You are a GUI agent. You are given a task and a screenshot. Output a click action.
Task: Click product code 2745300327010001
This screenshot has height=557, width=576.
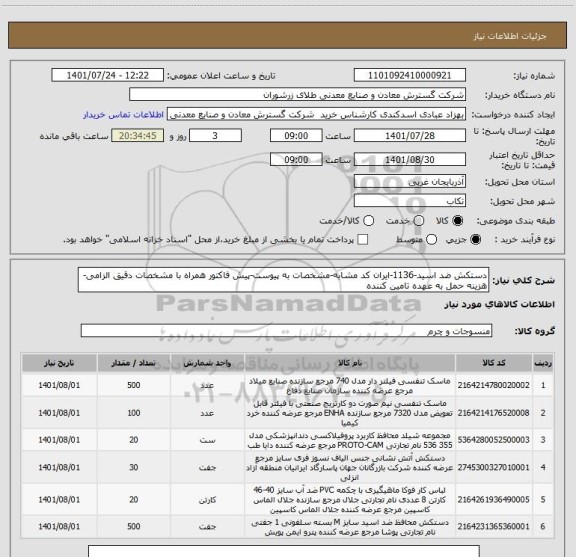494,467
